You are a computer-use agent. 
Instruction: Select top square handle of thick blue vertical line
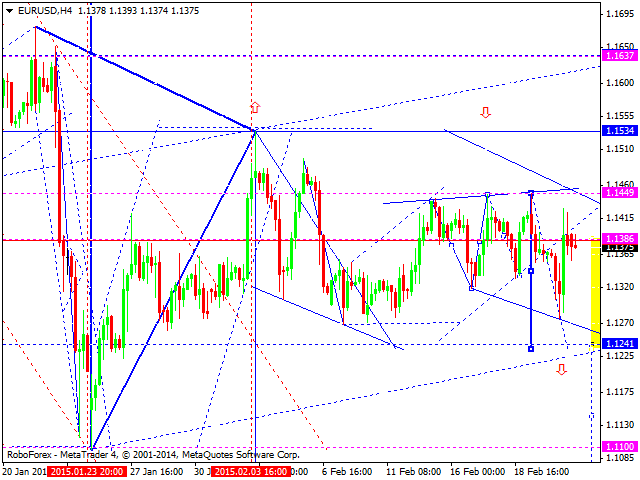coord(530,192)
